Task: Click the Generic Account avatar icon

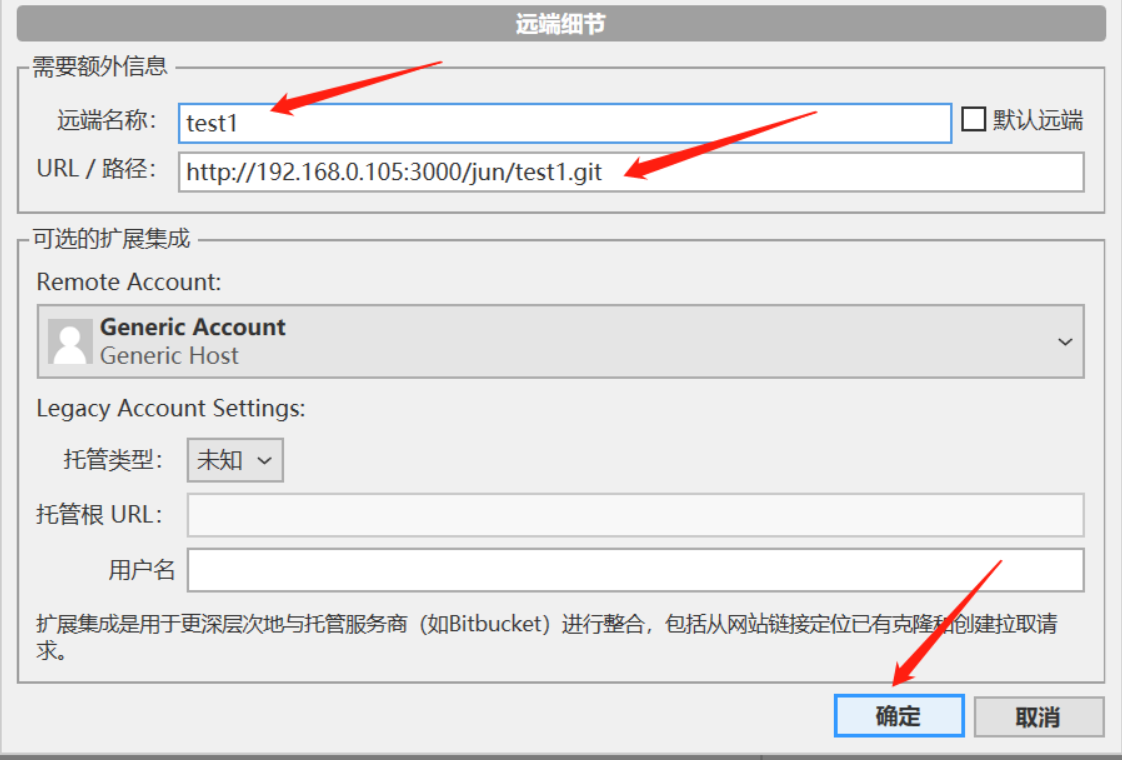Action: coord(70,341)
